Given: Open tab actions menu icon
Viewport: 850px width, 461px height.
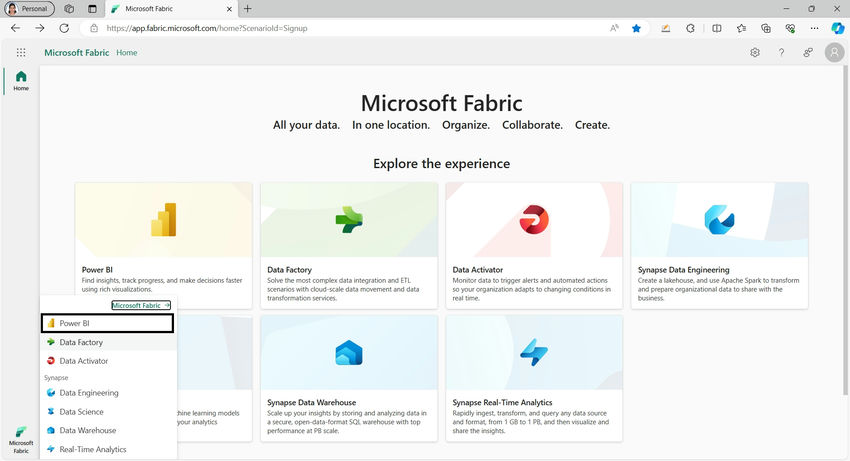Looking at the screenshot, I should (x=92, y=9).
